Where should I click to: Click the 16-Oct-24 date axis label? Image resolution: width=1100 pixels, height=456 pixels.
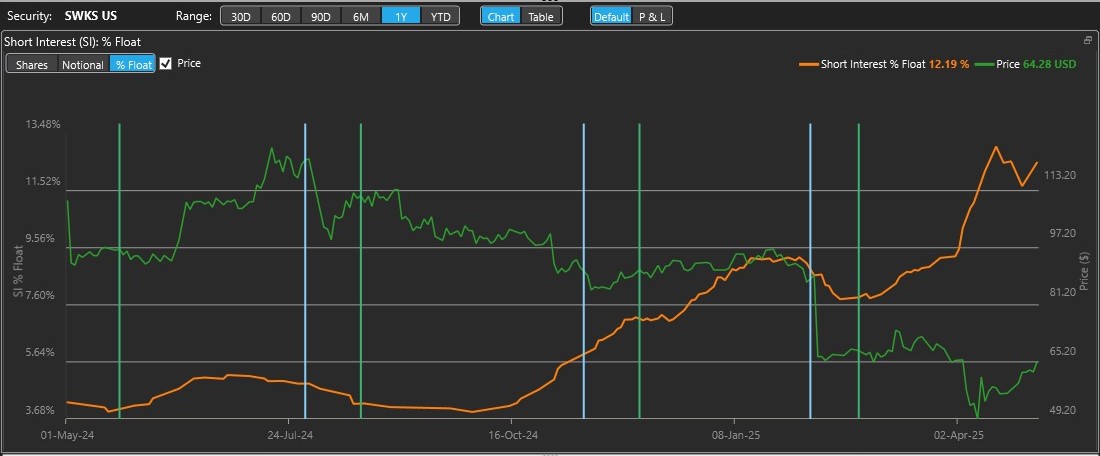513,435
